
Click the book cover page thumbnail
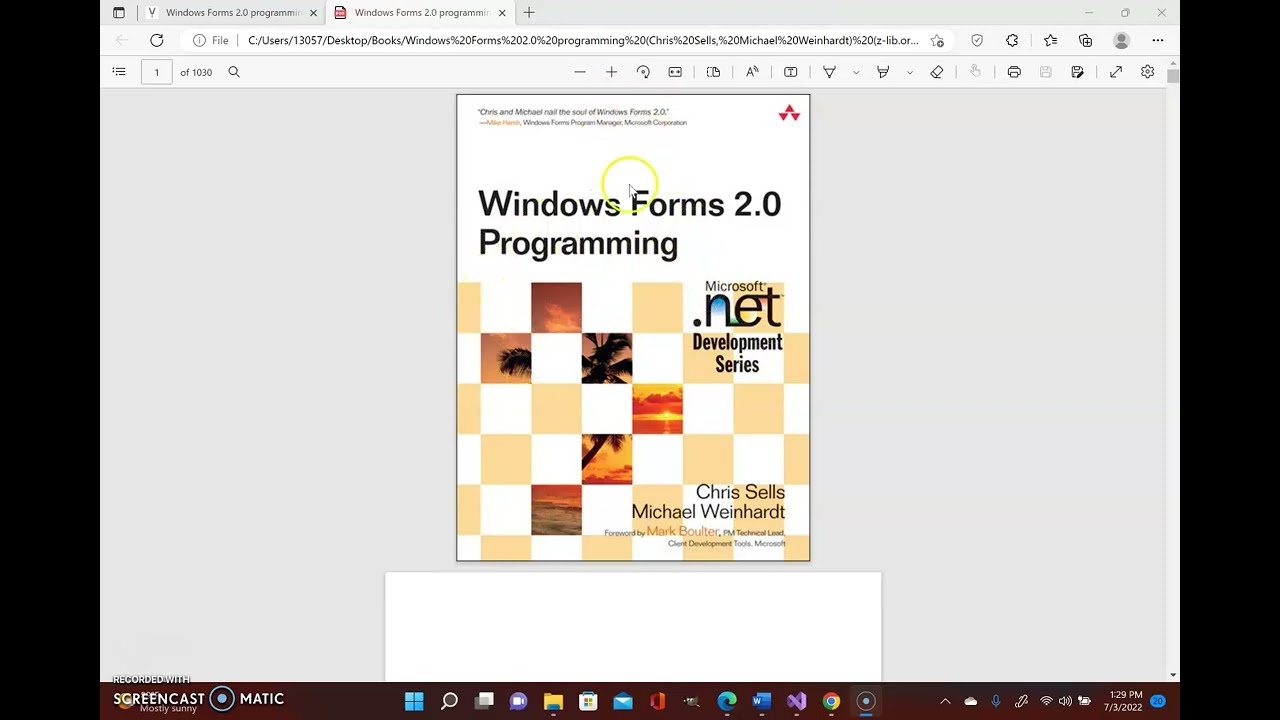tap(633, 328)
